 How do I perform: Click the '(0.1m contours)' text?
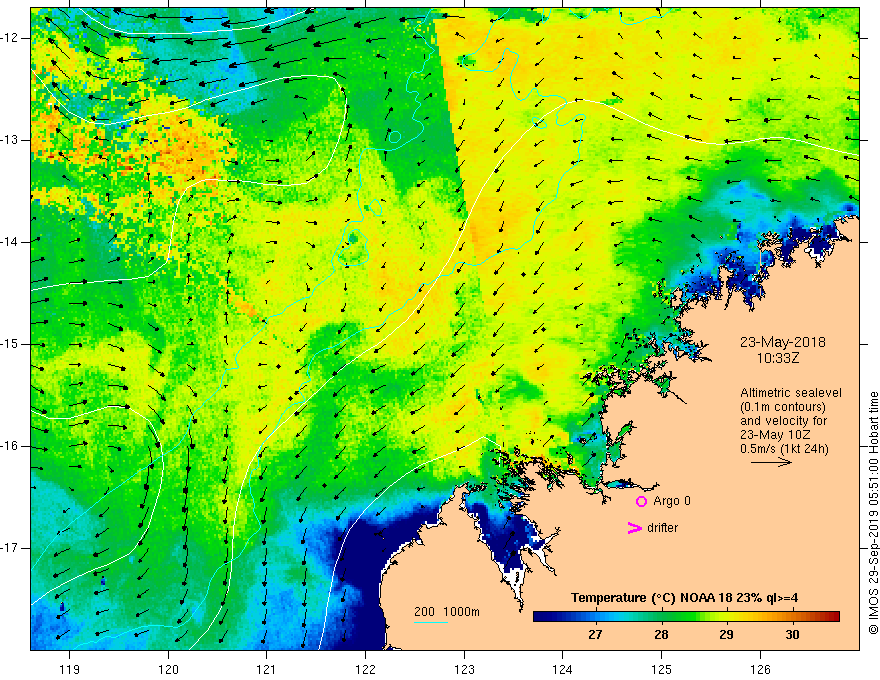pos(783,407)
